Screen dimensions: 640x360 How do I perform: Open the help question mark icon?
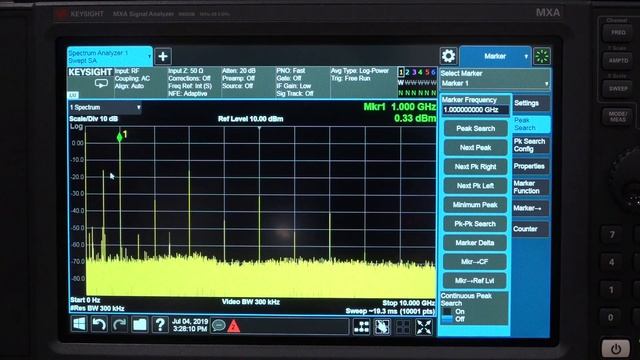160,325
